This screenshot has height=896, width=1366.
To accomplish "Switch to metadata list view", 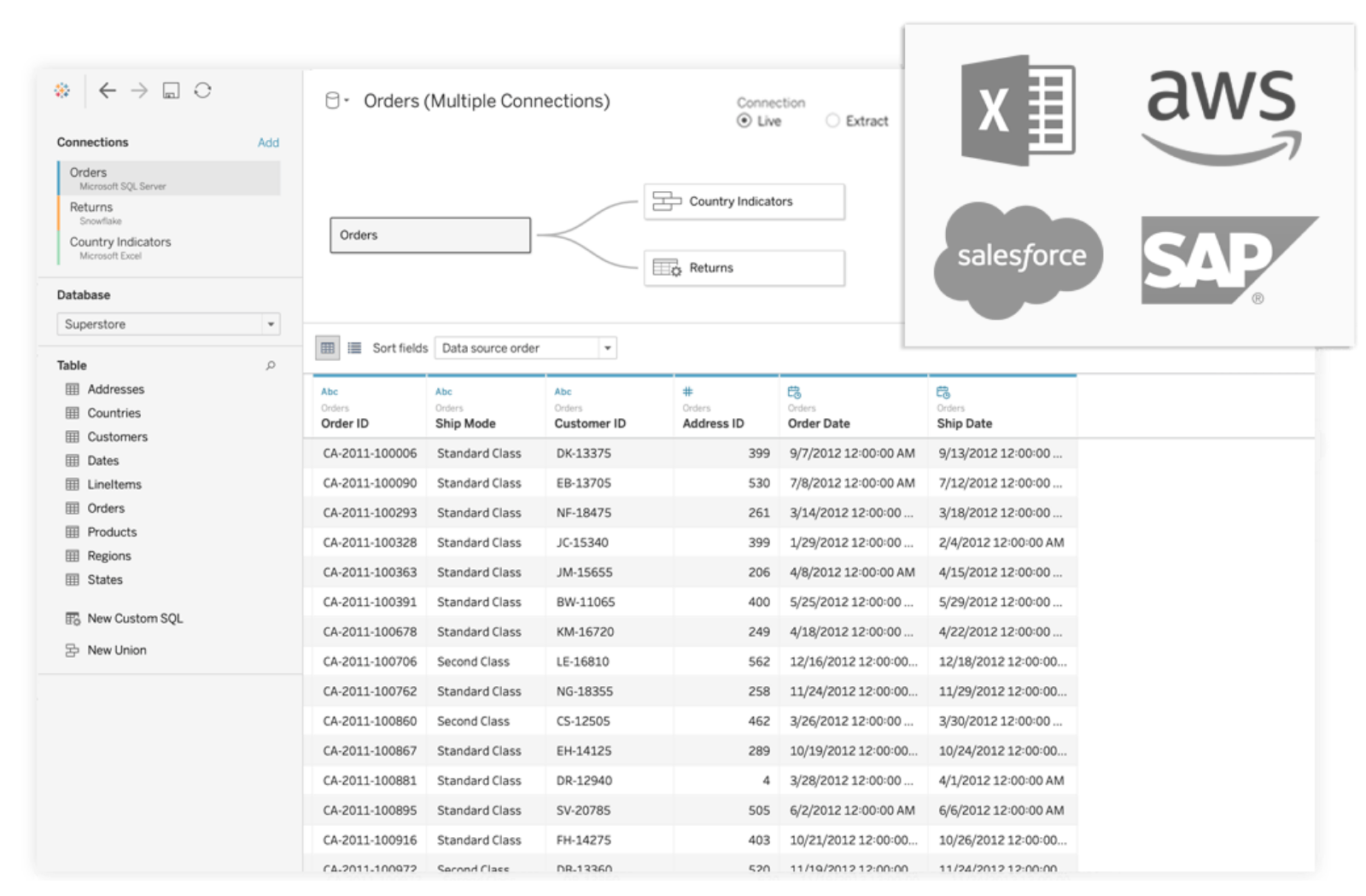I will (353, 347).
